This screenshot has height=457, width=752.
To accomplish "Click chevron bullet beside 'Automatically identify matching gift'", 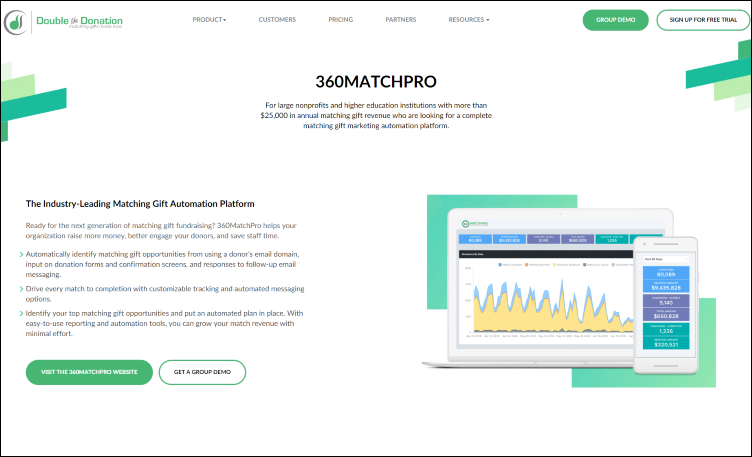I will (x=22, y=255).
